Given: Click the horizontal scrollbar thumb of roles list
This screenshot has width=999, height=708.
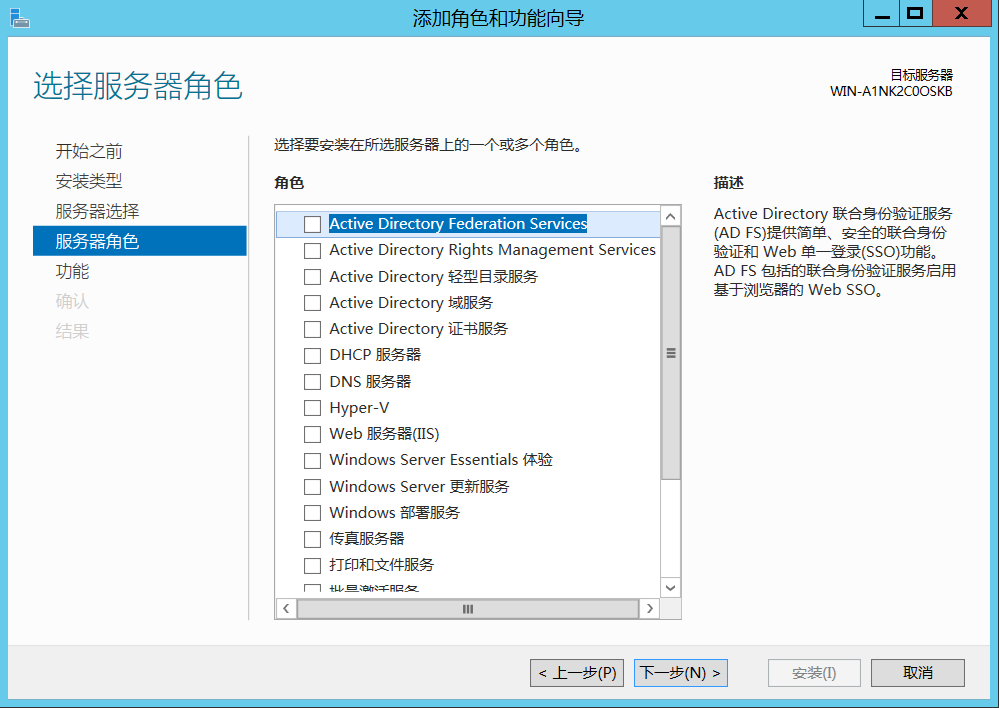Looking at the screenshot, I should (x=468, y=609).
